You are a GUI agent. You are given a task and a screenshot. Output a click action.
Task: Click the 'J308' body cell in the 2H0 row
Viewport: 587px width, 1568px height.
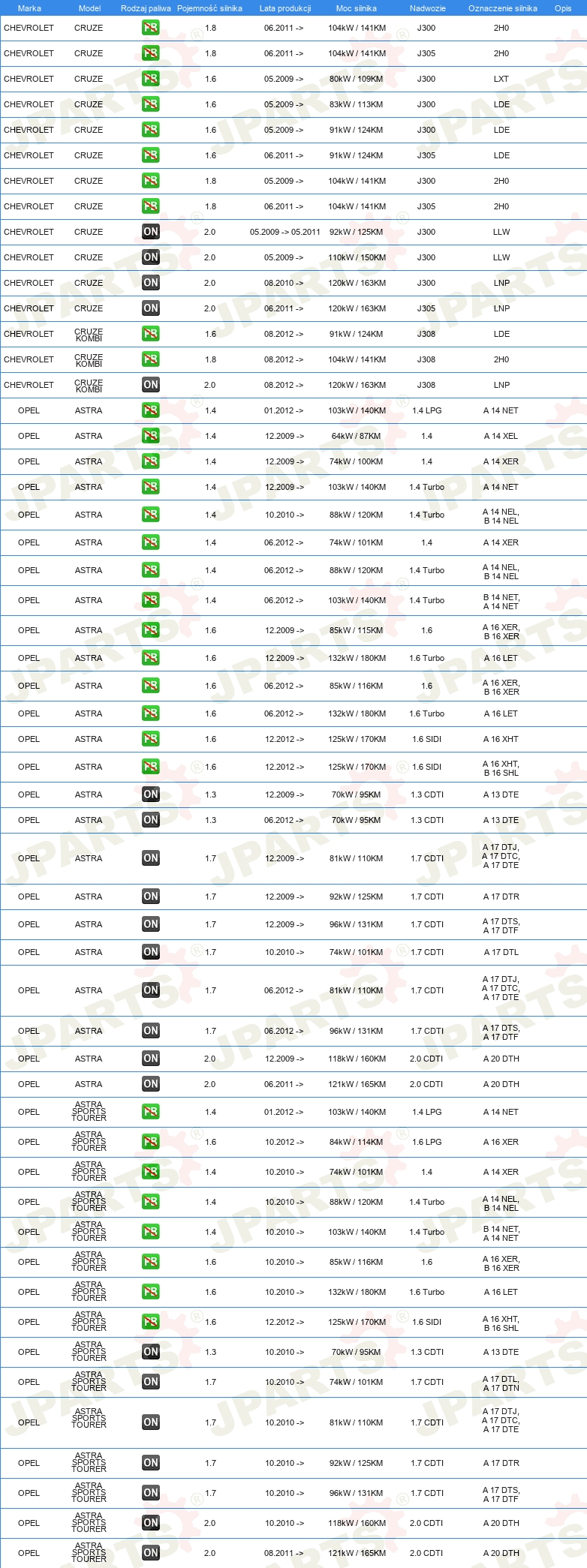(x=426, y=359)
